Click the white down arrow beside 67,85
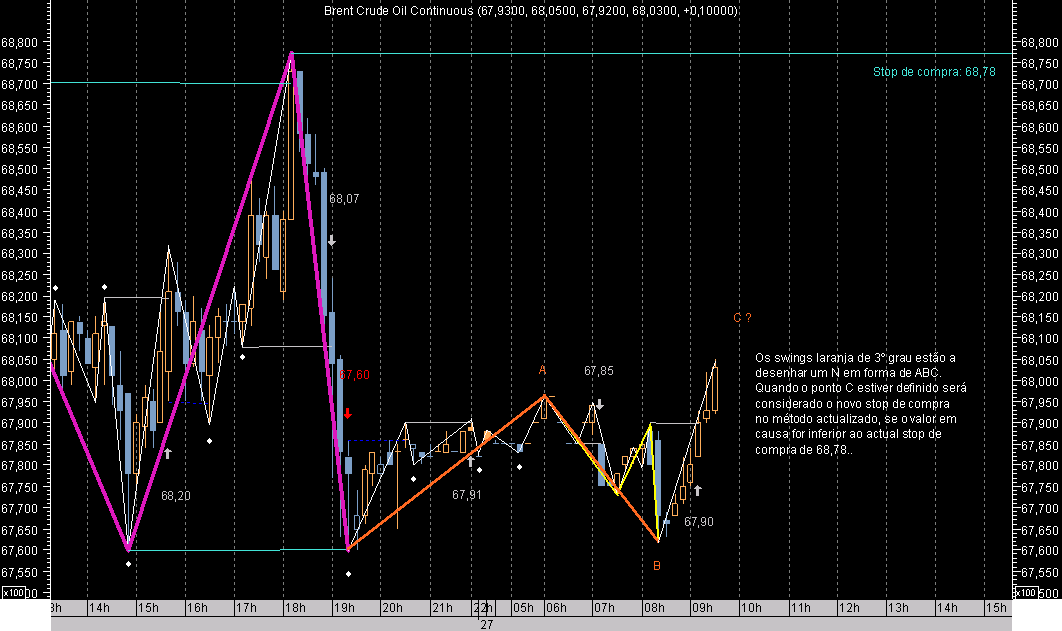The height and width of the screenshot is (631, 1062). (598, 405)
